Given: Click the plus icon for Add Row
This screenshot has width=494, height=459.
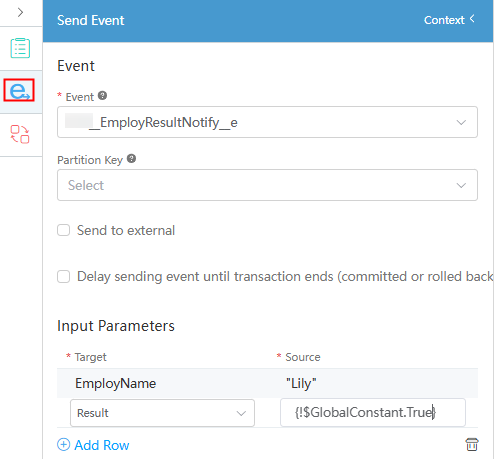Looking at the screenshot, I should click(63, 445).
